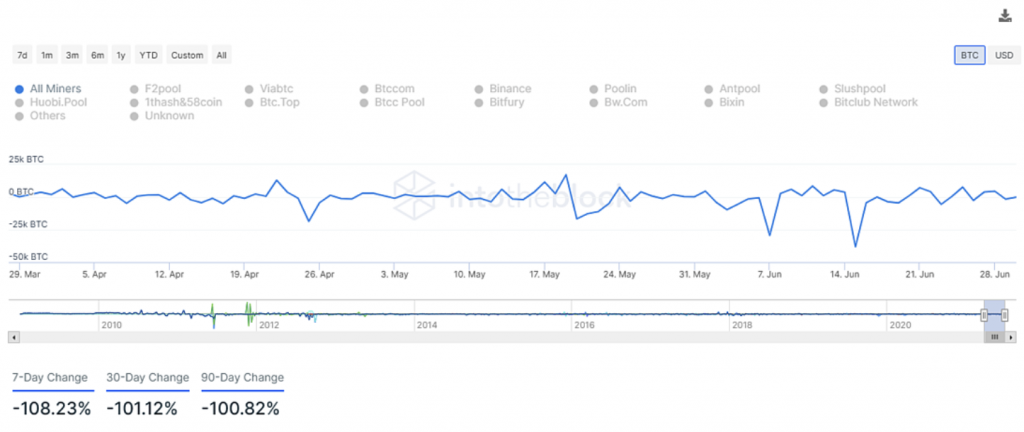This screenshot has height=432, width=1024.
Task: Switch units to BTC
Action: 969,55
